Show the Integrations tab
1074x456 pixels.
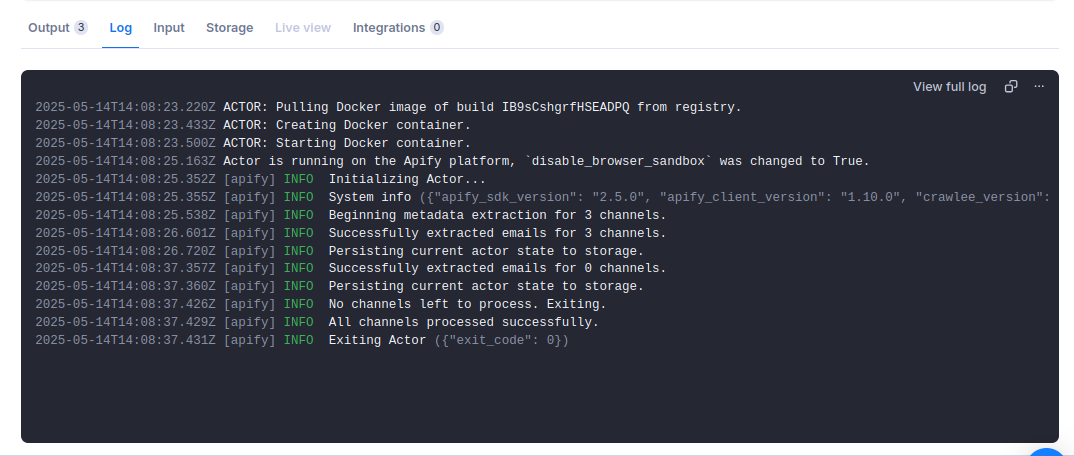pyautogui.click(x=398, y=28)
